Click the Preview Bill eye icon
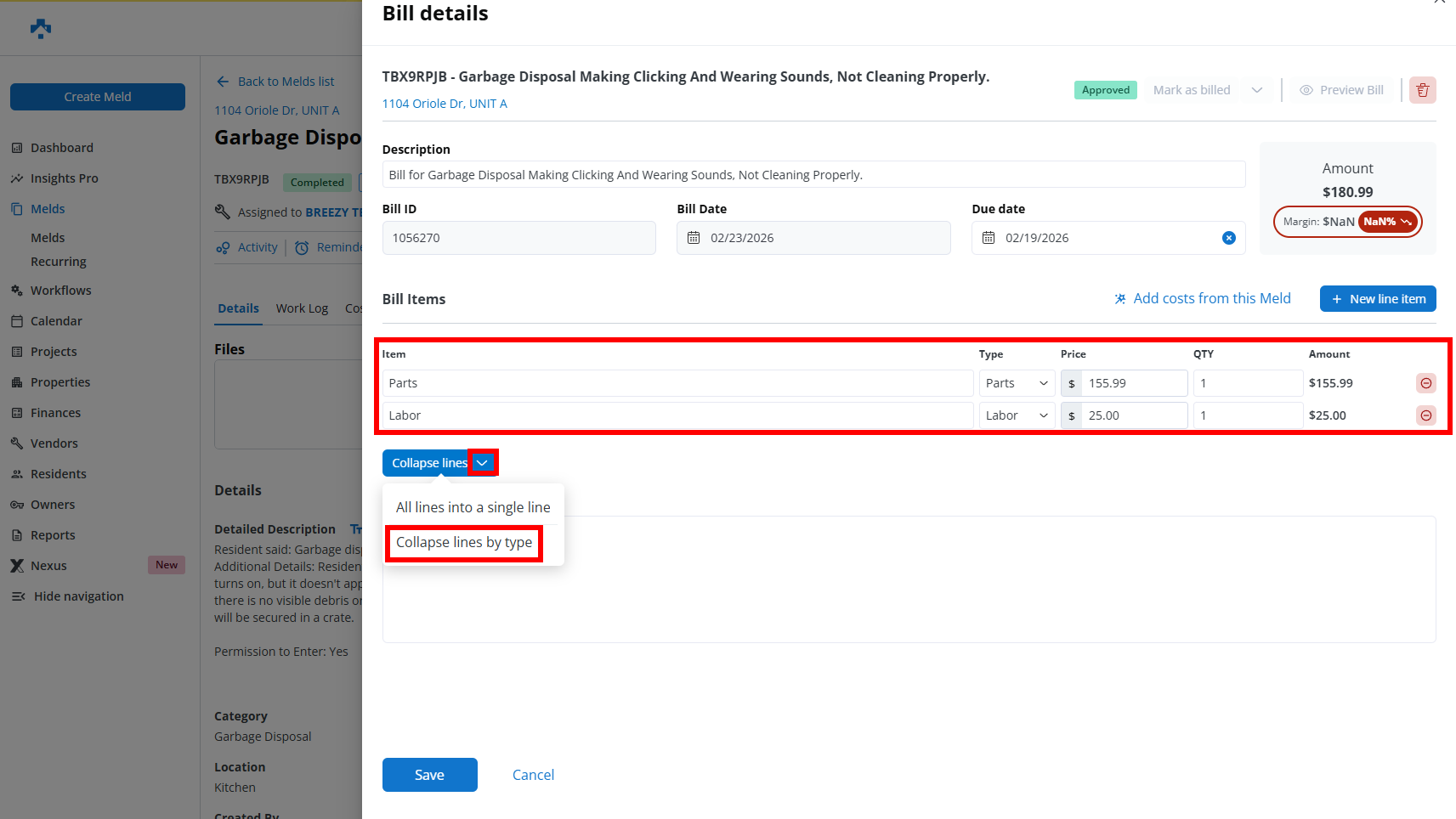1456x819 pixels. pos(1306,90)
